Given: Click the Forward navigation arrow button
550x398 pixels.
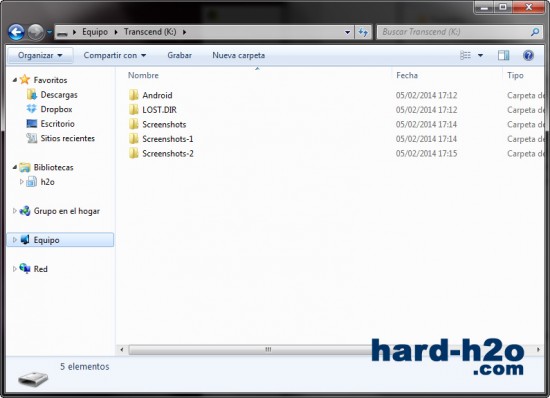Looking at the screenshot, I should coord(36,32).
